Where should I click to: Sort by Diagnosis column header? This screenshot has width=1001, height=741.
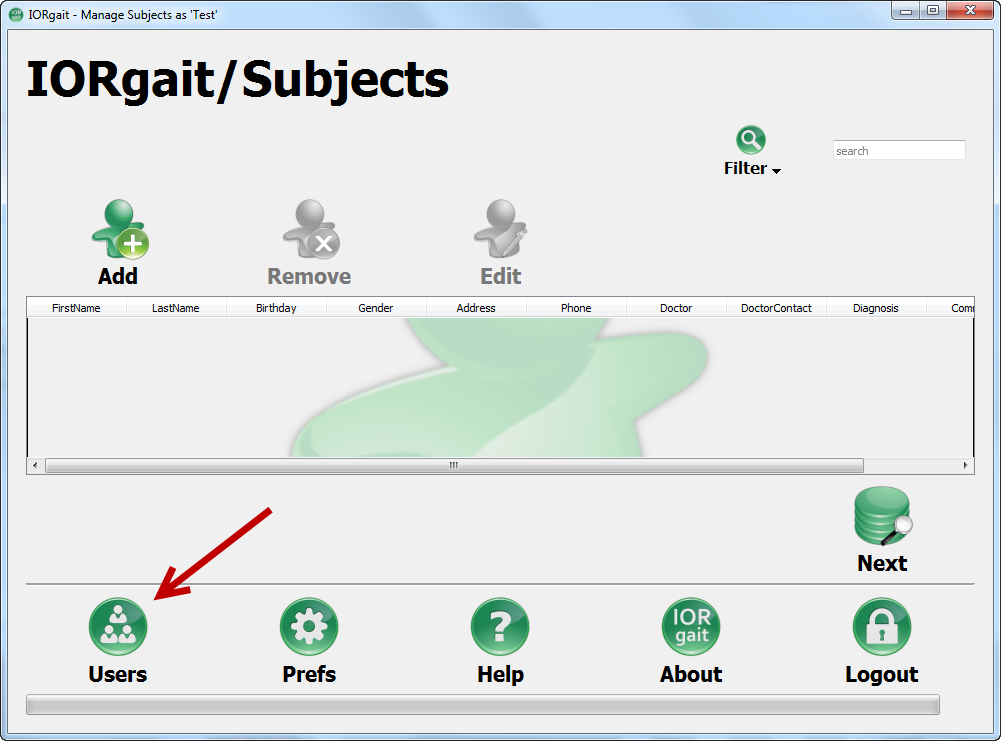point(875,308)
